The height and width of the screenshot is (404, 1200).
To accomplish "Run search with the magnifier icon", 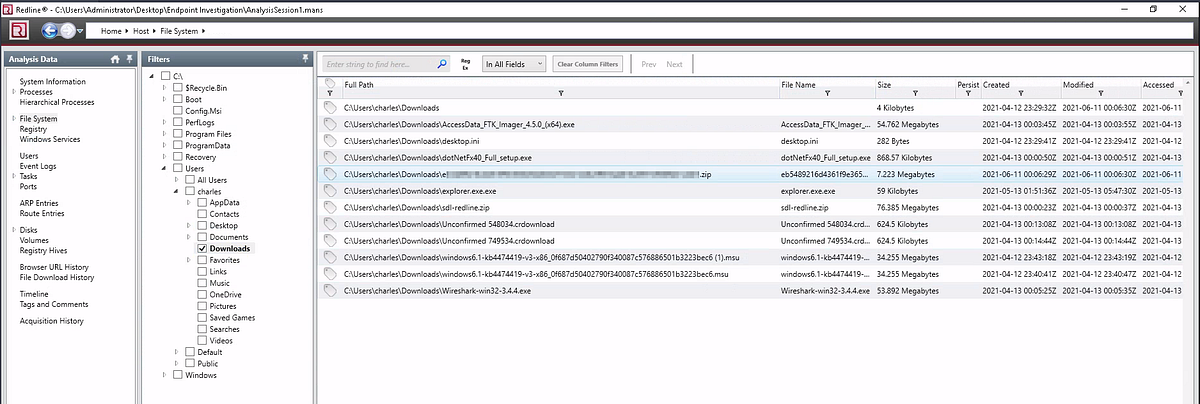I will (442, 64).
